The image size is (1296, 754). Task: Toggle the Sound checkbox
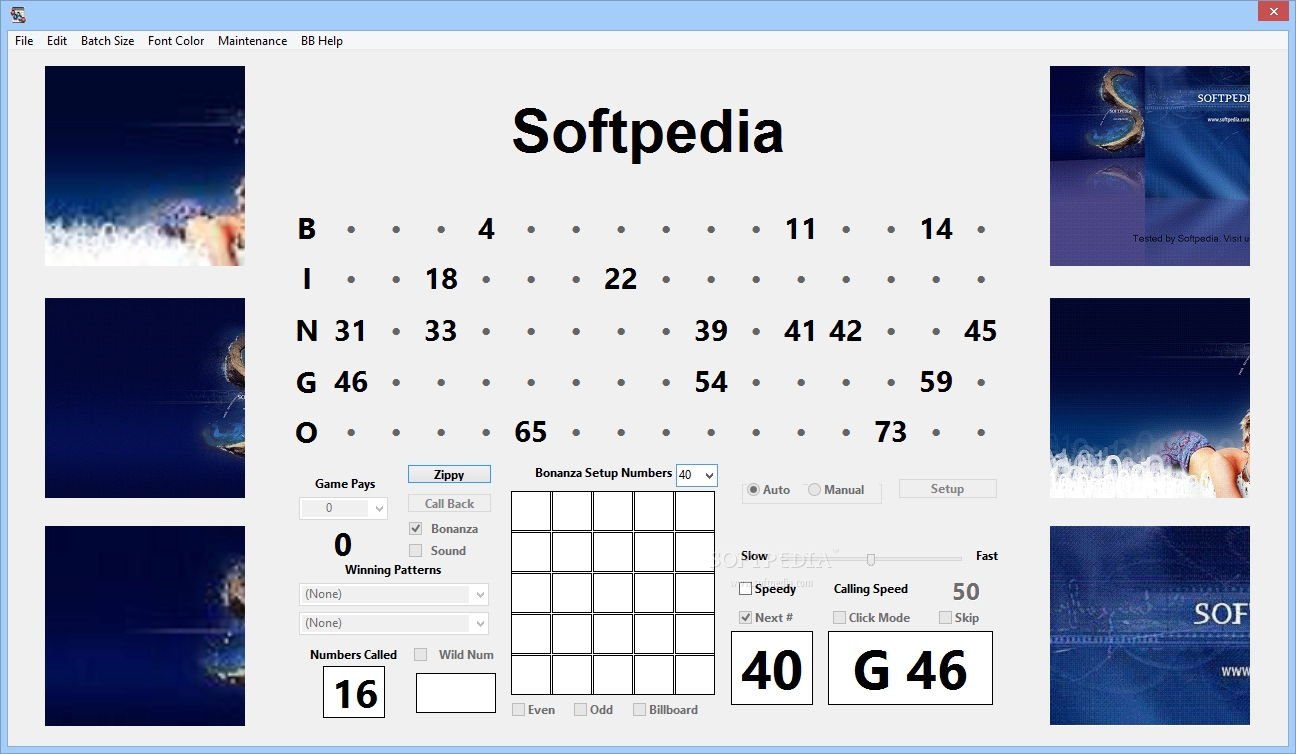[416, 550]
